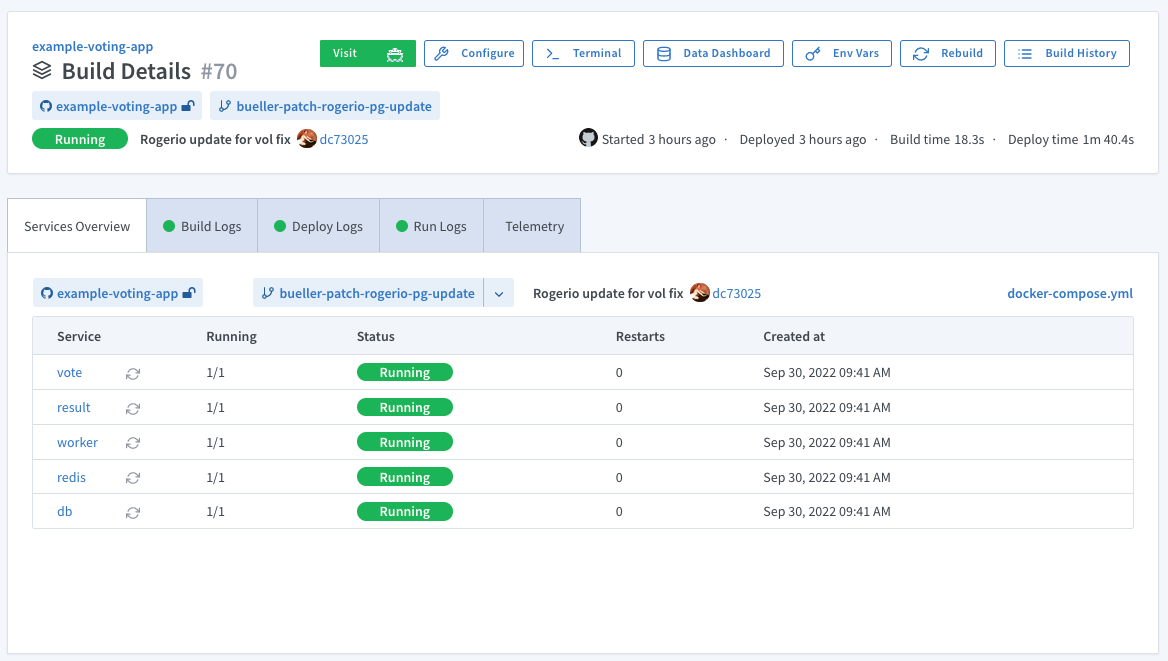Click the wrench icon on Configure button

pyautogui.click(x=442, y=54)
